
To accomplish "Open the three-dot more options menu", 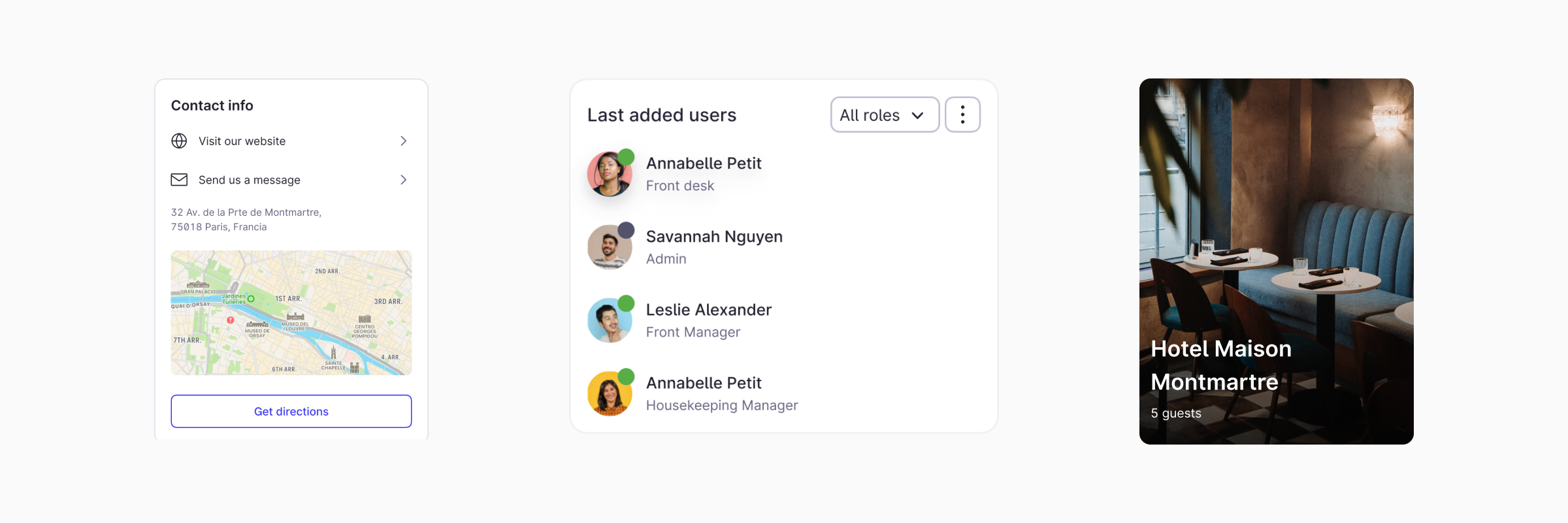I will 962,115.
